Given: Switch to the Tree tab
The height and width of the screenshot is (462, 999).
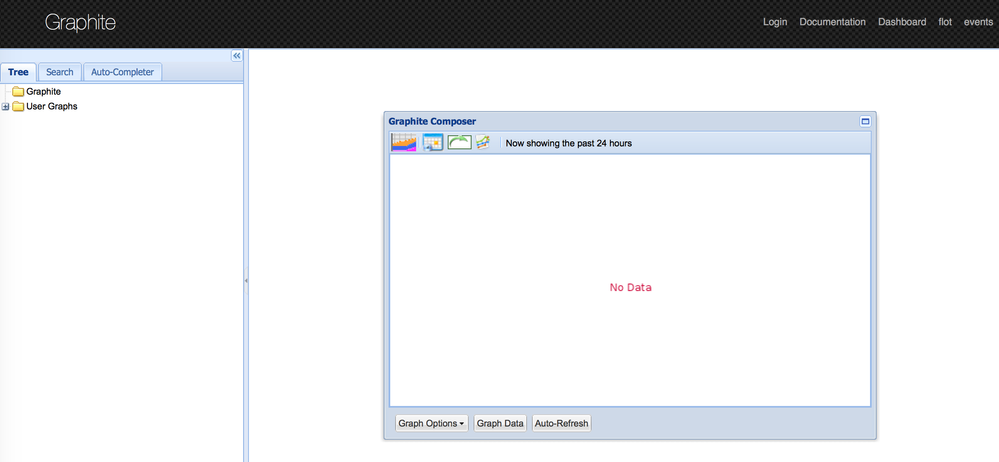Looking at the screenshot, I should point(18,72).
